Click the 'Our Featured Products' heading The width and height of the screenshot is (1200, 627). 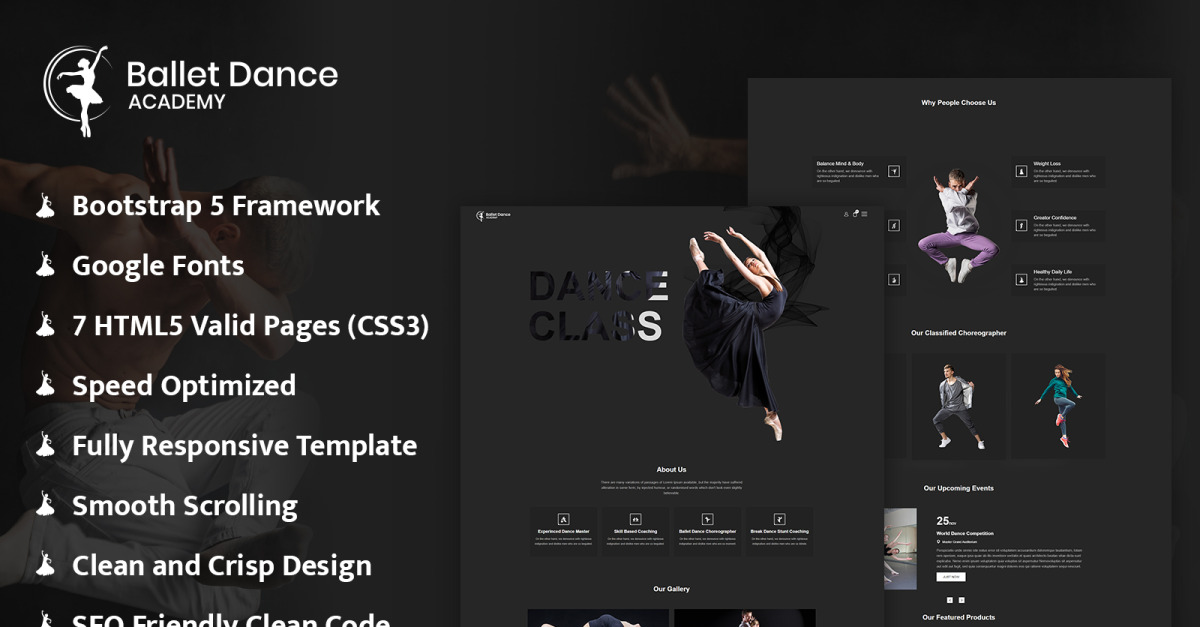[x=959, y=617]
